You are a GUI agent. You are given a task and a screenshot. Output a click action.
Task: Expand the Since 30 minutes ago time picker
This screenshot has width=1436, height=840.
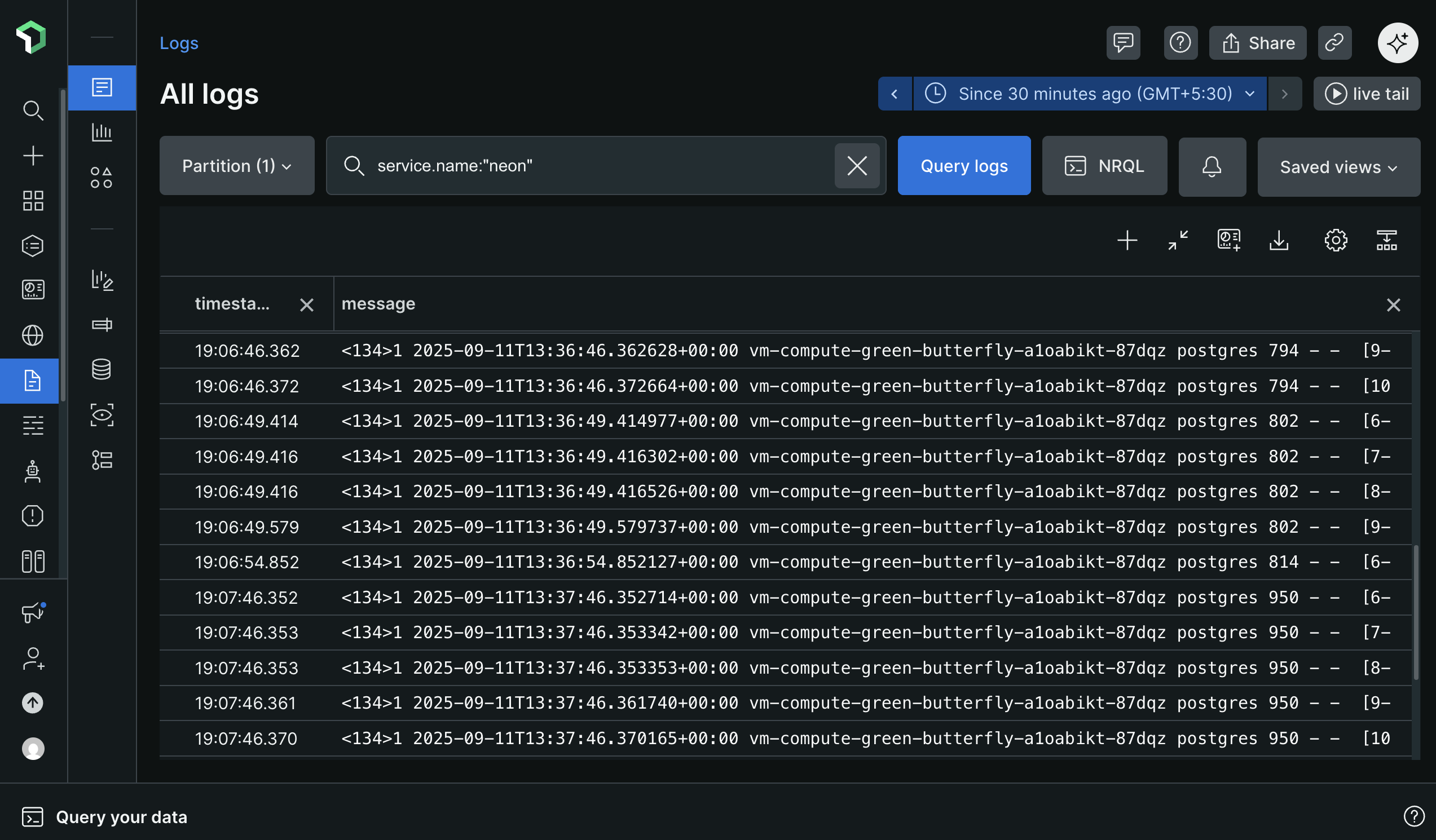click(x=1089, y=94)
